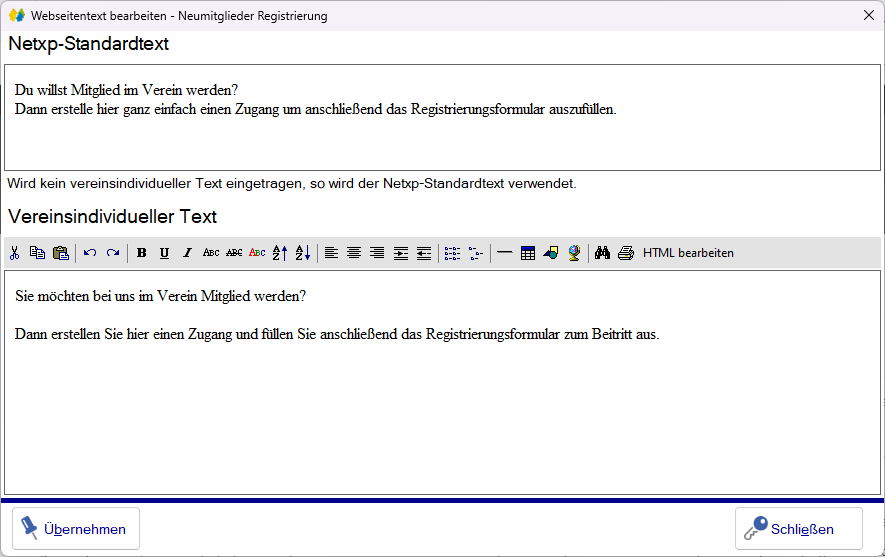This screenshot has width=885, height=557.
Task: Click the Schließen button
Action: coord(799,529)
